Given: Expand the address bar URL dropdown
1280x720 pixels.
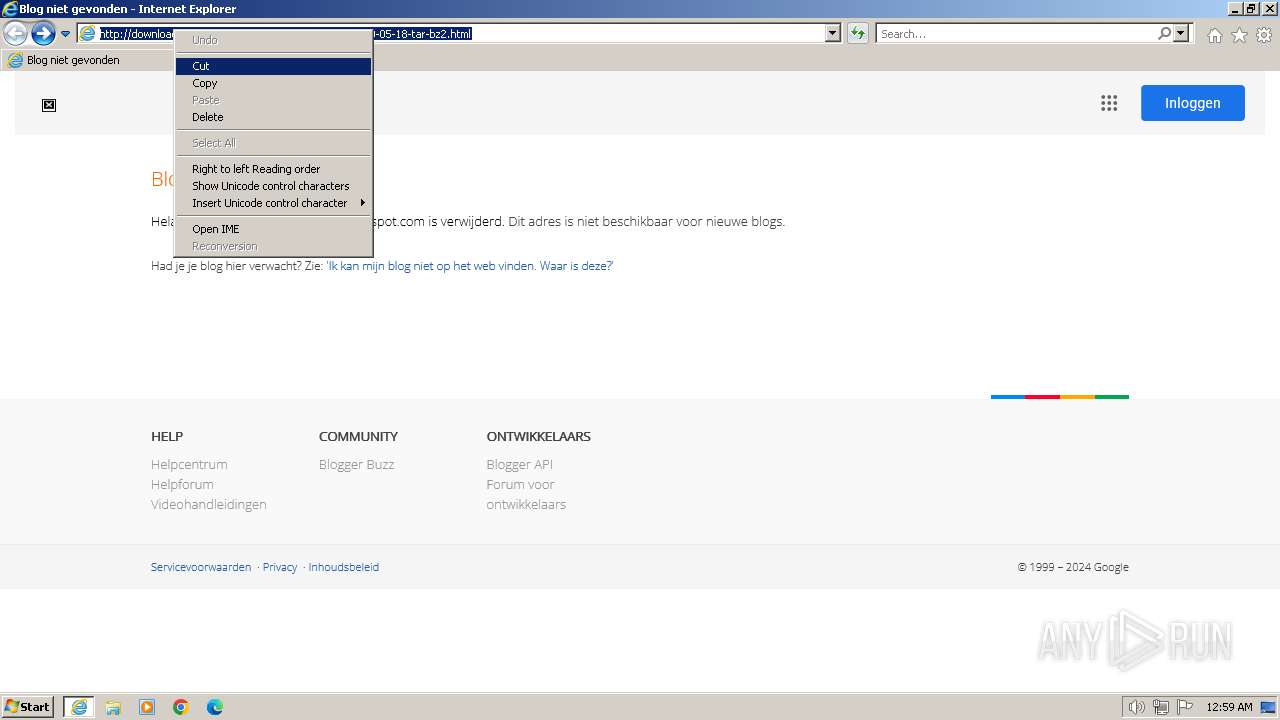Looking at the screenshot, I should coord(833,34).
